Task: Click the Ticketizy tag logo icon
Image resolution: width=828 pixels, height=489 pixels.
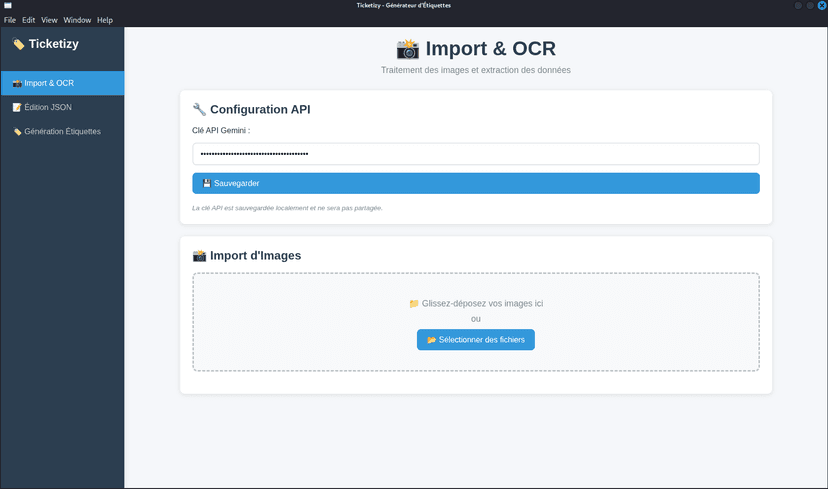Action: pyautogui.click(x=18, y=44)
